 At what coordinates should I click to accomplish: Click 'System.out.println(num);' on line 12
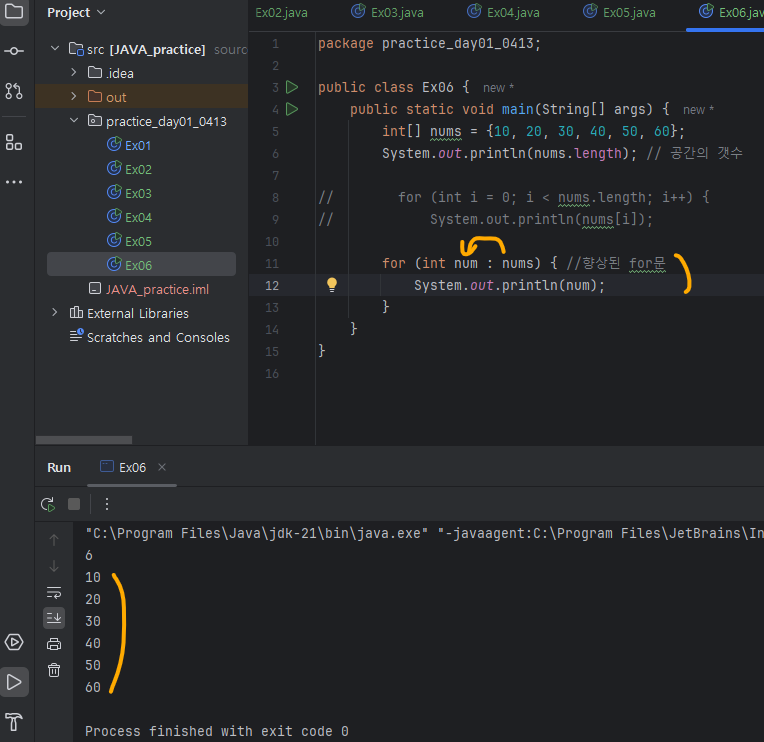[x=509, y=285]
